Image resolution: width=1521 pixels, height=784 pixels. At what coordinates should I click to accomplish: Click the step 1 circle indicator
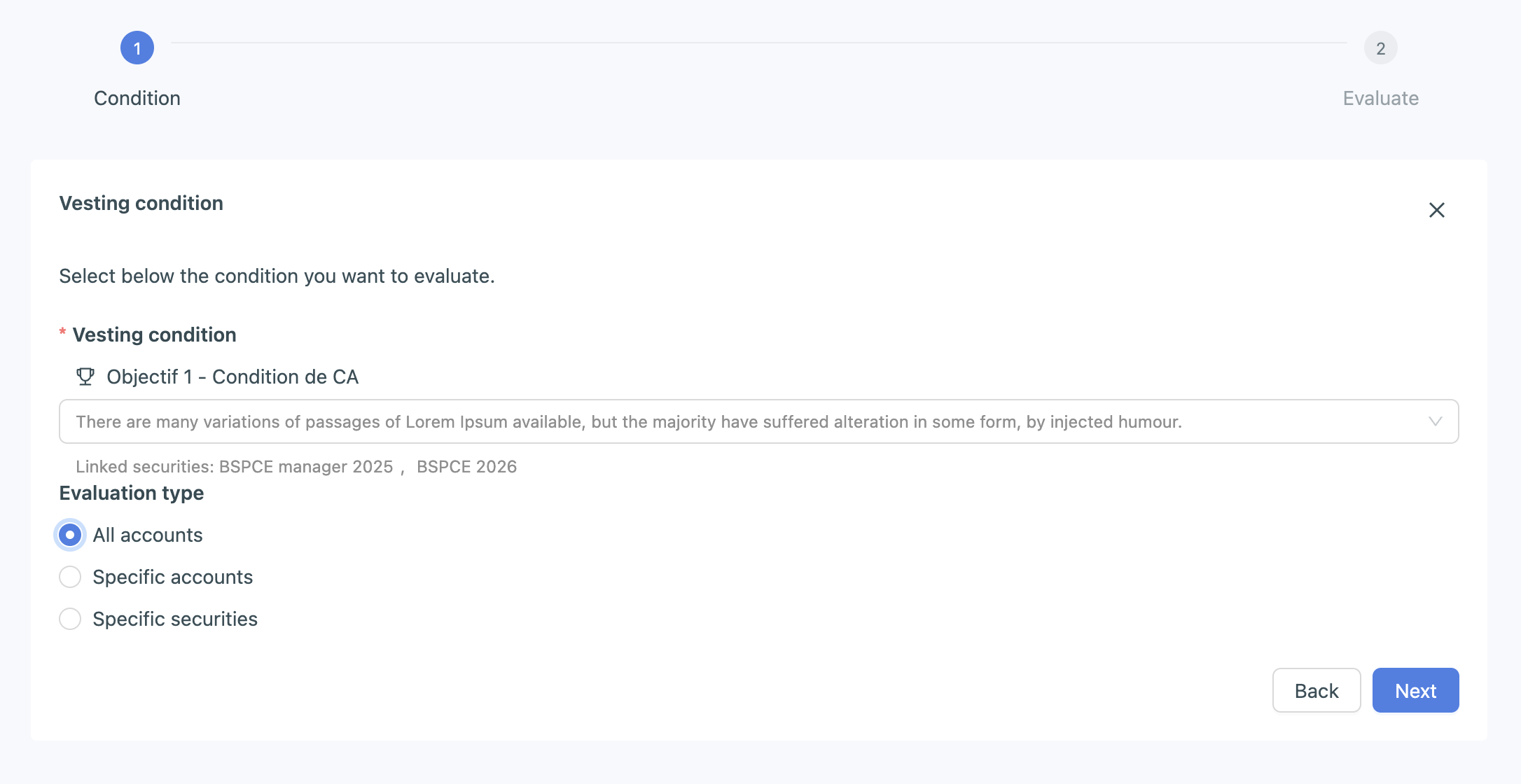coord(137,48)
